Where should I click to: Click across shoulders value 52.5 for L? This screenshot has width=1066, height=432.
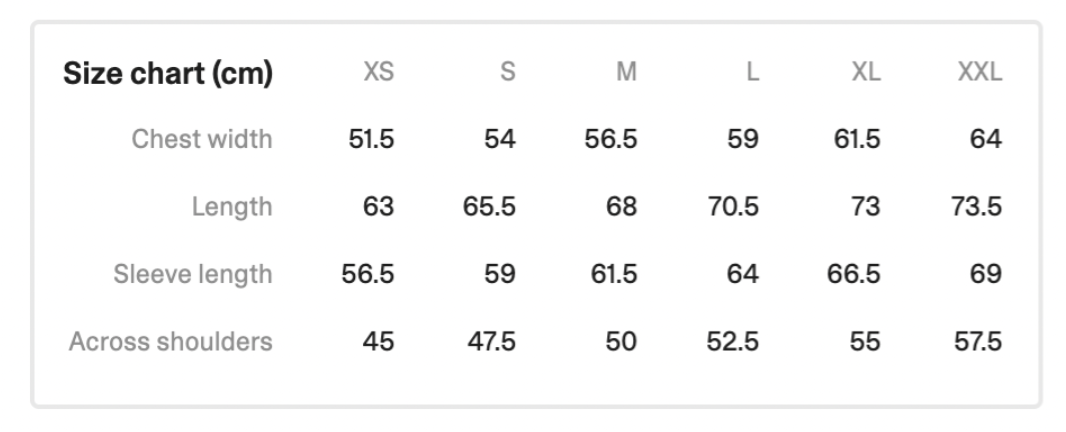(733, 341)
